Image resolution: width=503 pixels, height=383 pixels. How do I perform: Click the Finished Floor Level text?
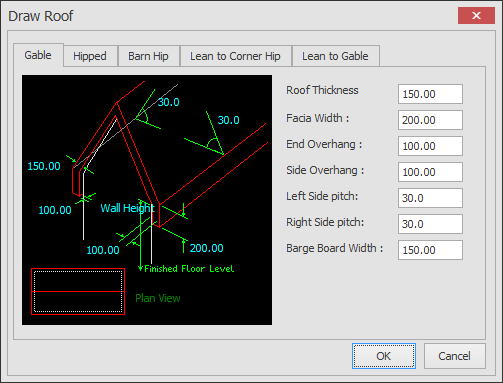pyautogui.click(x=189, y=269)
